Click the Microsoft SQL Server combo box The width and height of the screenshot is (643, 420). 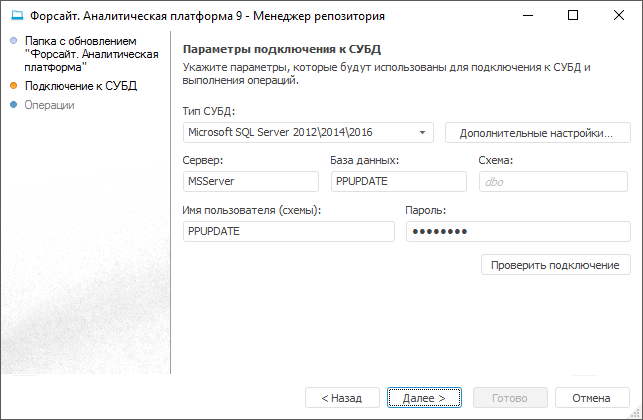[x=300, y=132]
